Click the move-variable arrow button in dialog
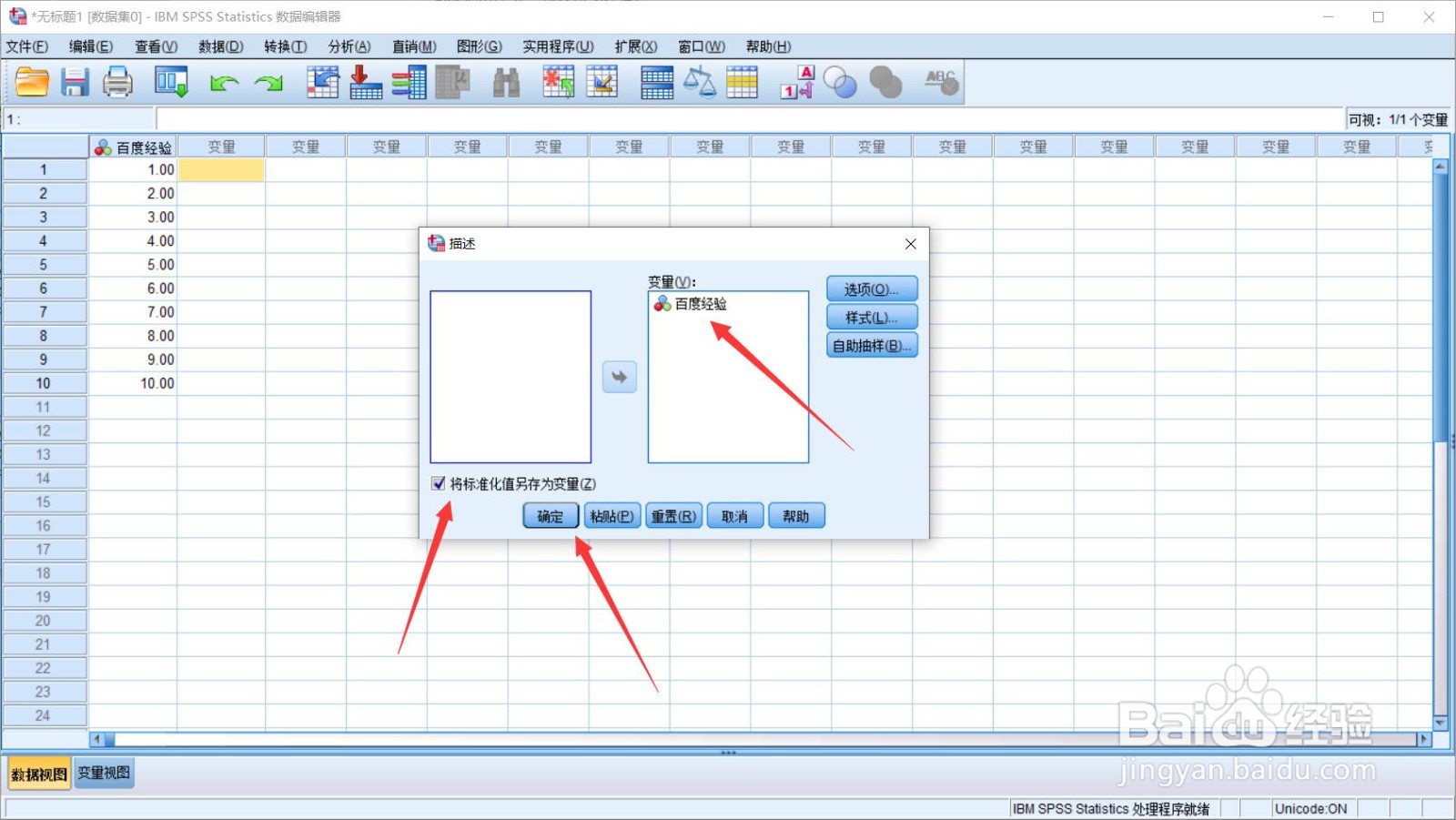Viewport: 1456px width, 820px height. coord(620,377)
